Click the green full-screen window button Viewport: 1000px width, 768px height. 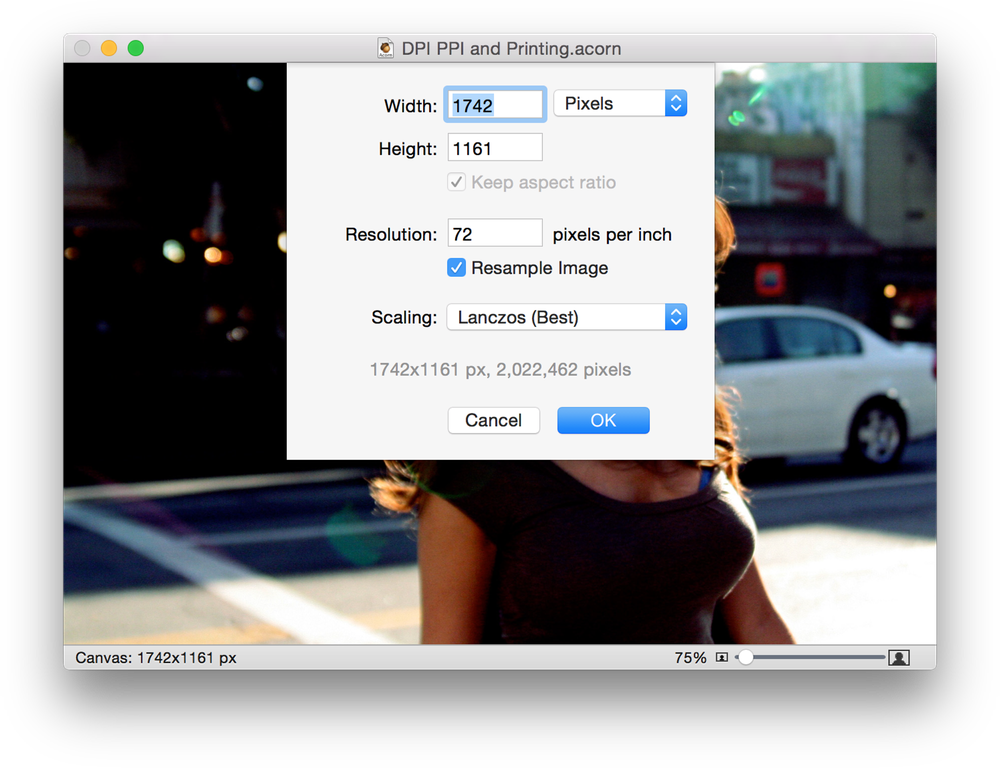(x=136, y=48)
